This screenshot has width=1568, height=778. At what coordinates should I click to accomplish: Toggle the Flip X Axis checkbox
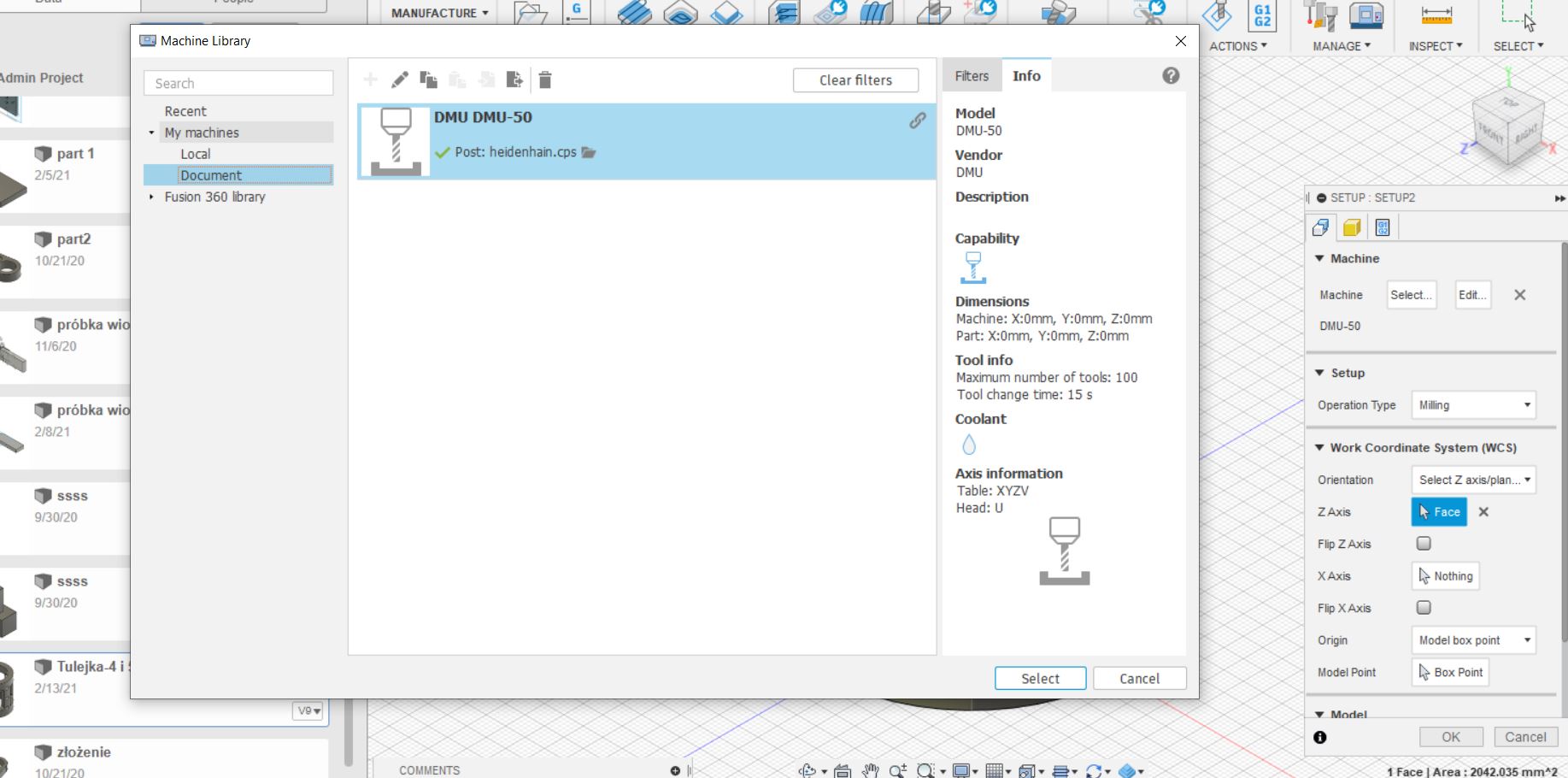[x=1424, y=608]
